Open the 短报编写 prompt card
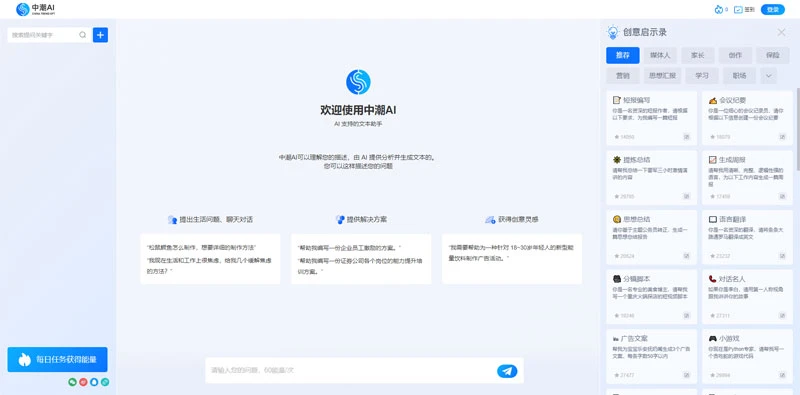The height and width of the screenshot is (395, 800). (652, 118)
